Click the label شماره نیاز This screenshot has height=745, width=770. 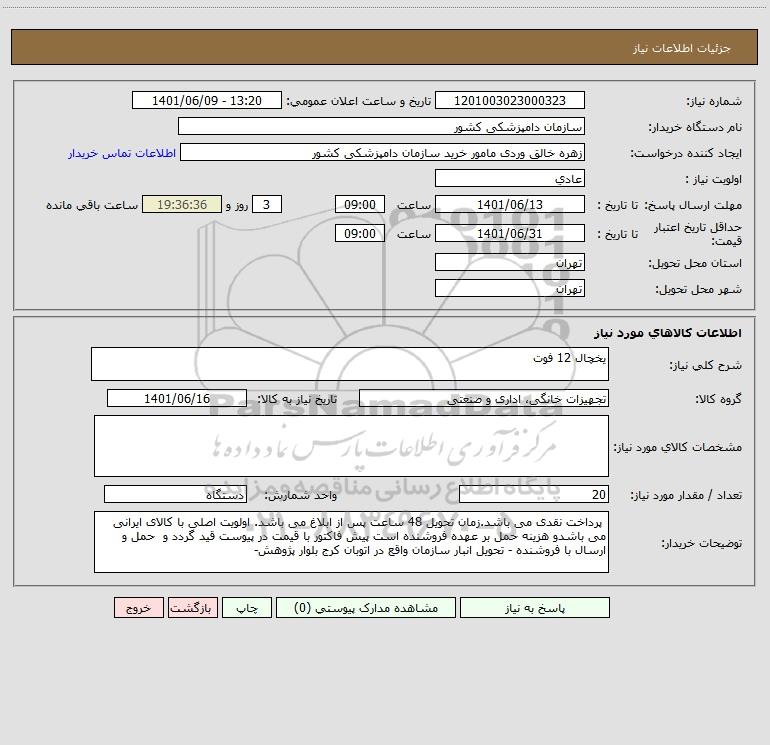[x=714, y=101]
